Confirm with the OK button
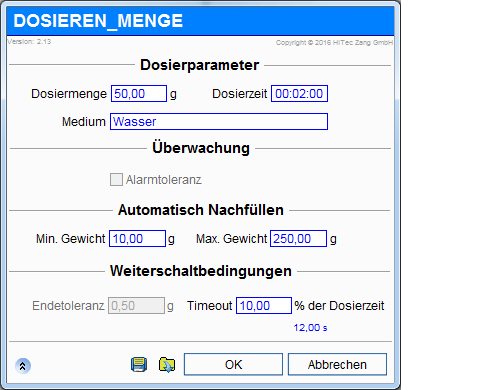The height and width of the screenshot is (390, 492). point(233,364)
